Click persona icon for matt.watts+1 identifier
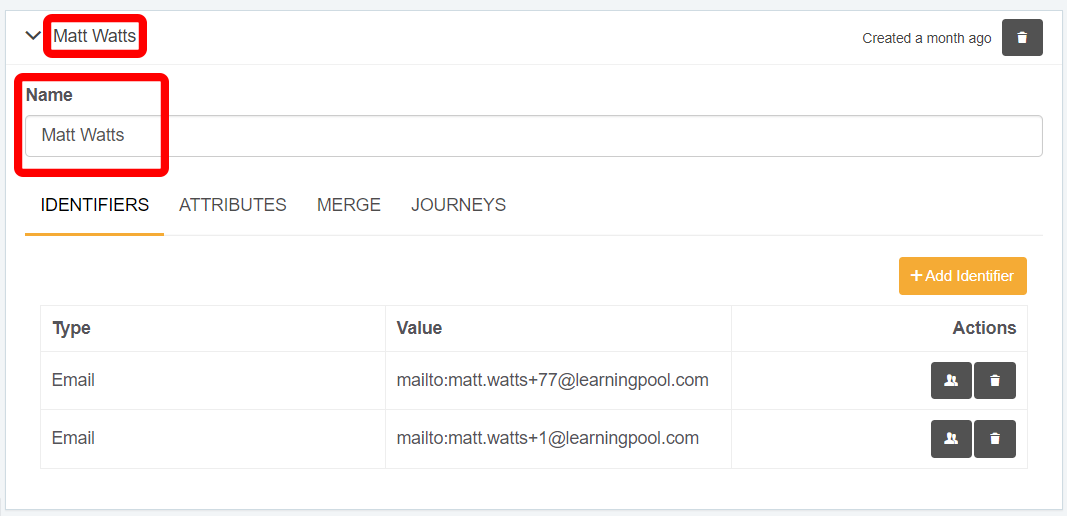 [x=951, y=439]
